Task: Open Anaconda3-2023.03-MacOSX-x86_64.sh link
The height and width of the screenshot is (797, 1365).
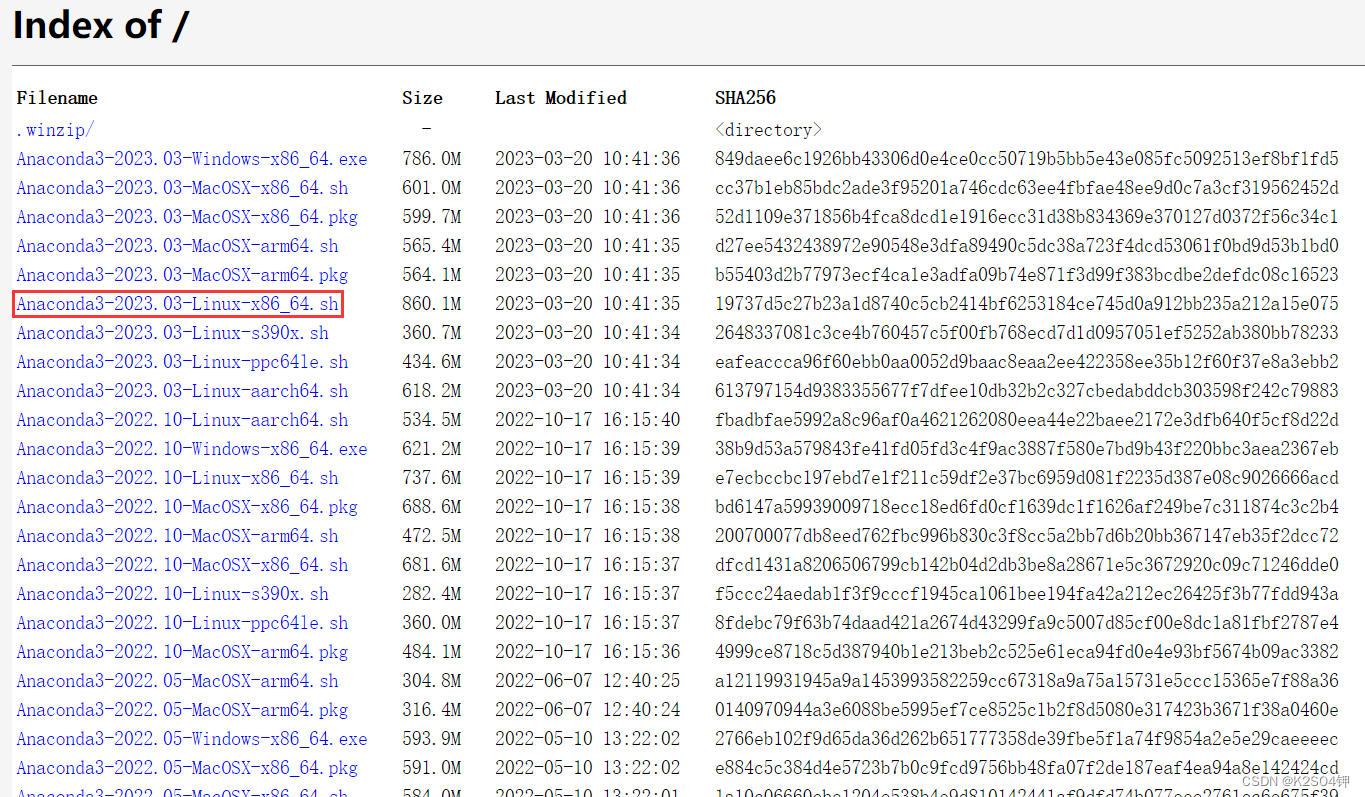Action: 182,188
